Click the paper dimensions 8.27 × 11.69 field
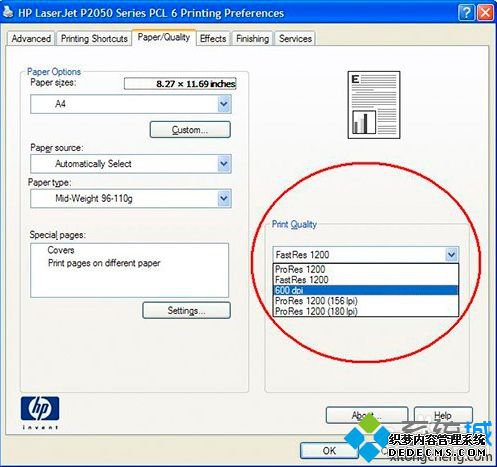The image size is (497, 467). pos(180,83)
